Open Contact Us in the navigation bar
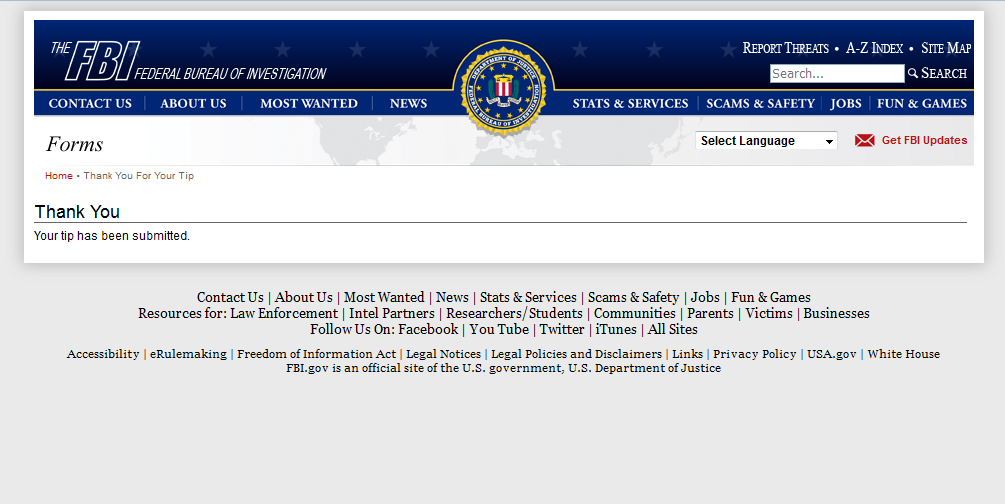 click(90, 103)
